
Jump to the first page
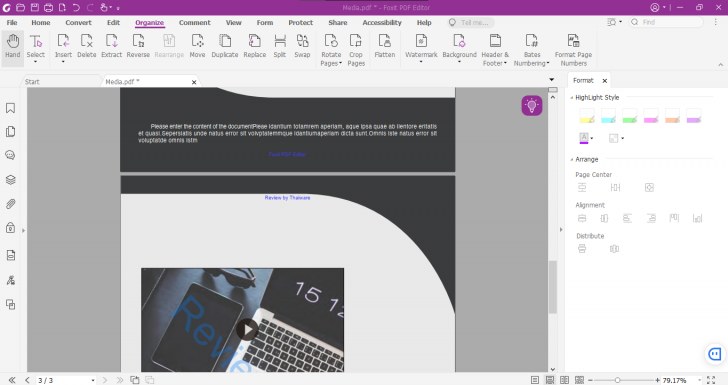(12, 380)
